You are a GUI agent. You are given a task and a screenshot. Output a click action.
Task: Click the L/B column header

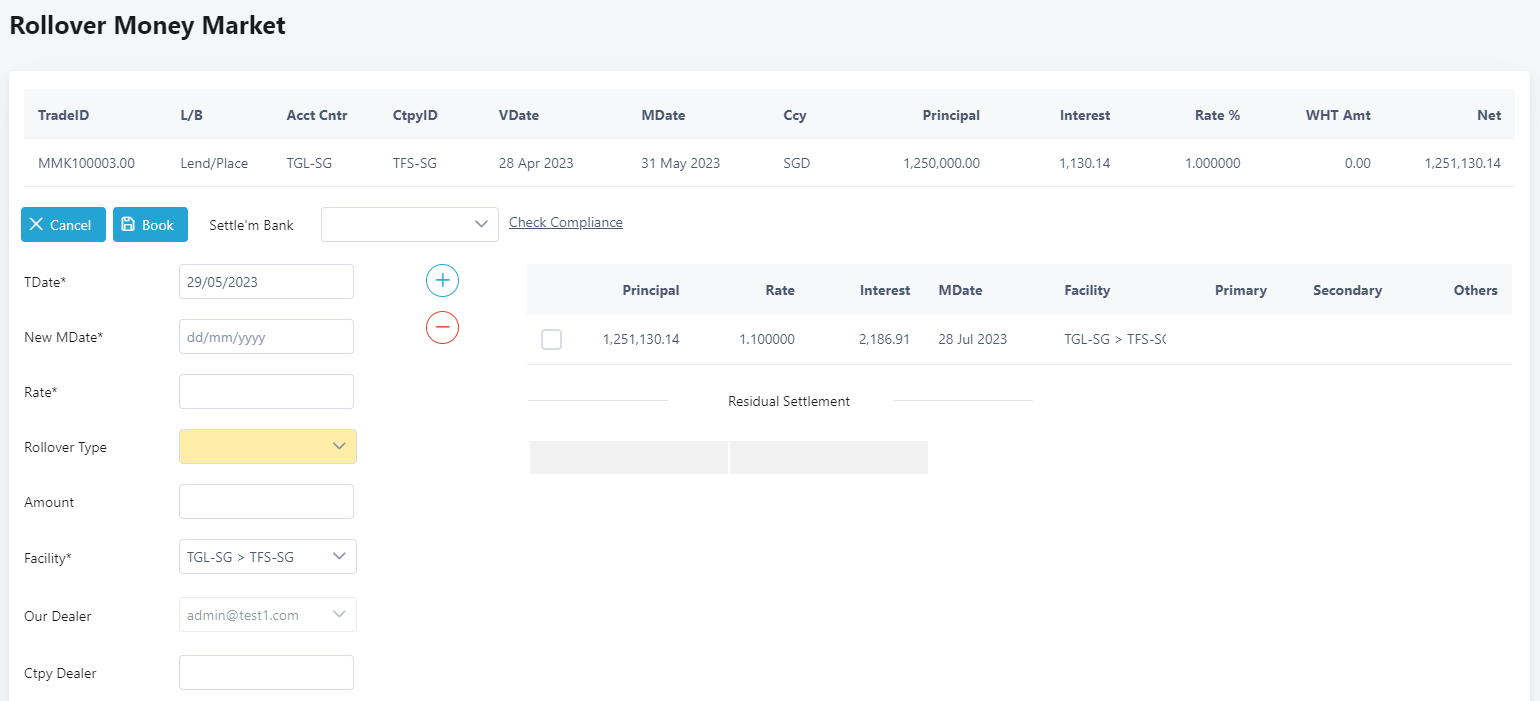[x=192, y=115]
